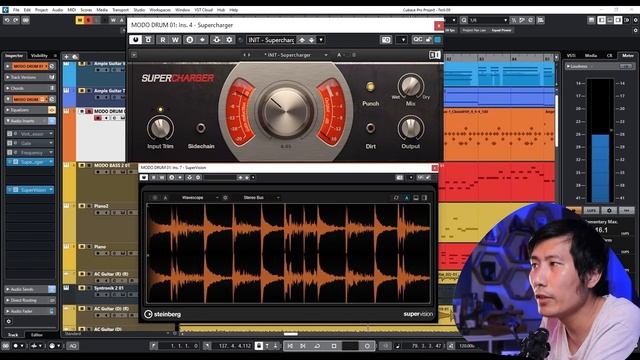Adjust the Output knob
640x360 pixels.
point(411,128)
